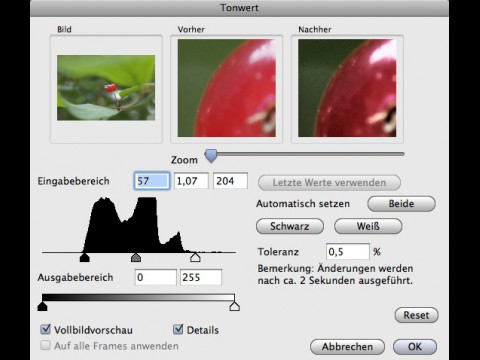Click the Bild overview thumbnail
The width and height of the screenshot is (480, 360).
coord(106,88)
